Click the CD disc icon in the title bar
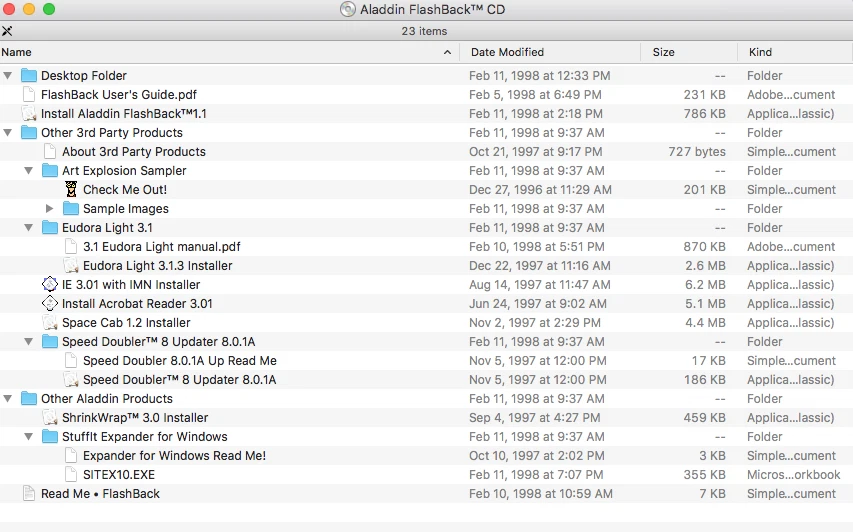The height and width of the screenshot is (532, 853). 348,9
